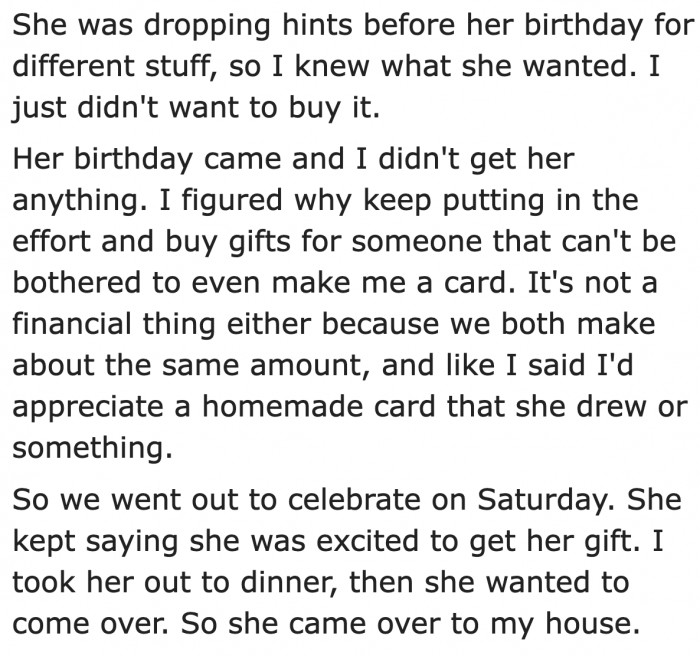Viewport: 700px width, 656px height.
Task: Select the word "something" ending second paragraph
Action: pyautogui.click(x=92, y=447)
